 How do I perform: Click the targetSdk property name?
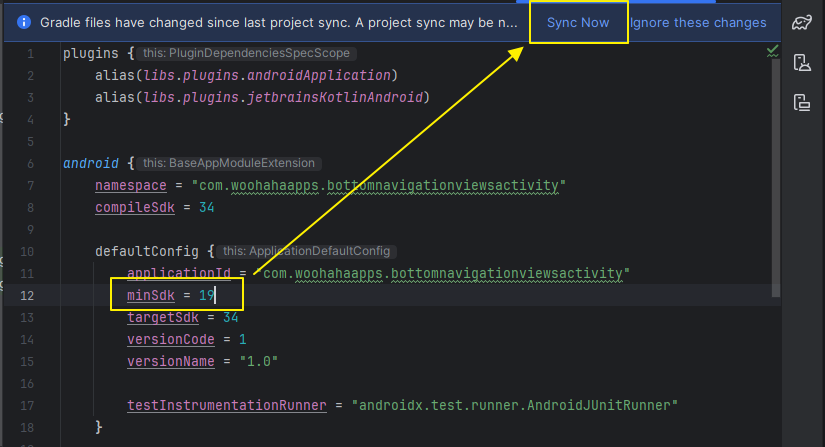[x=163, y=318]
